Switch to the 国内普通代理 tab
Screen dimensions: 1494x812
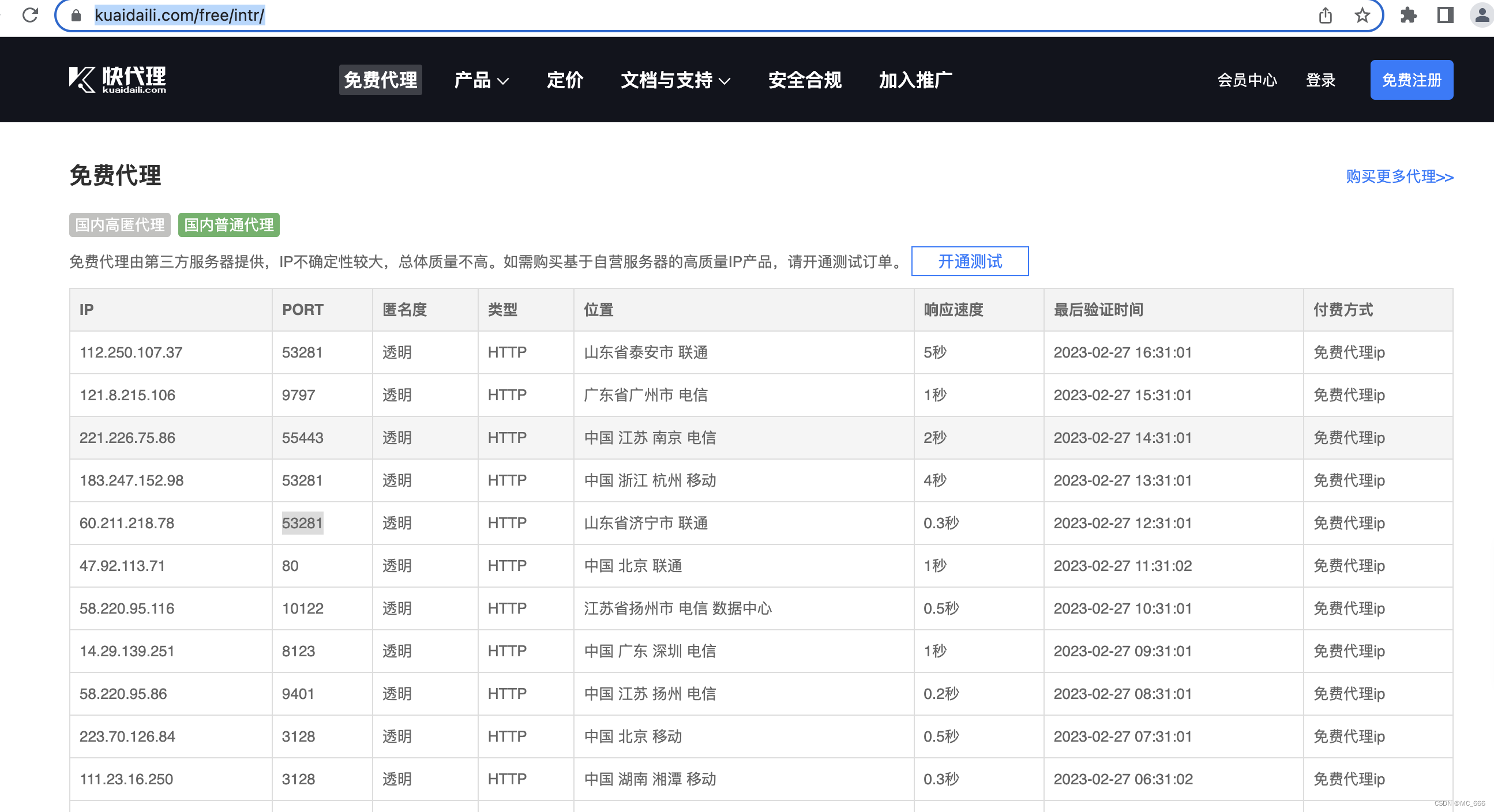click(x=229, y=225)
